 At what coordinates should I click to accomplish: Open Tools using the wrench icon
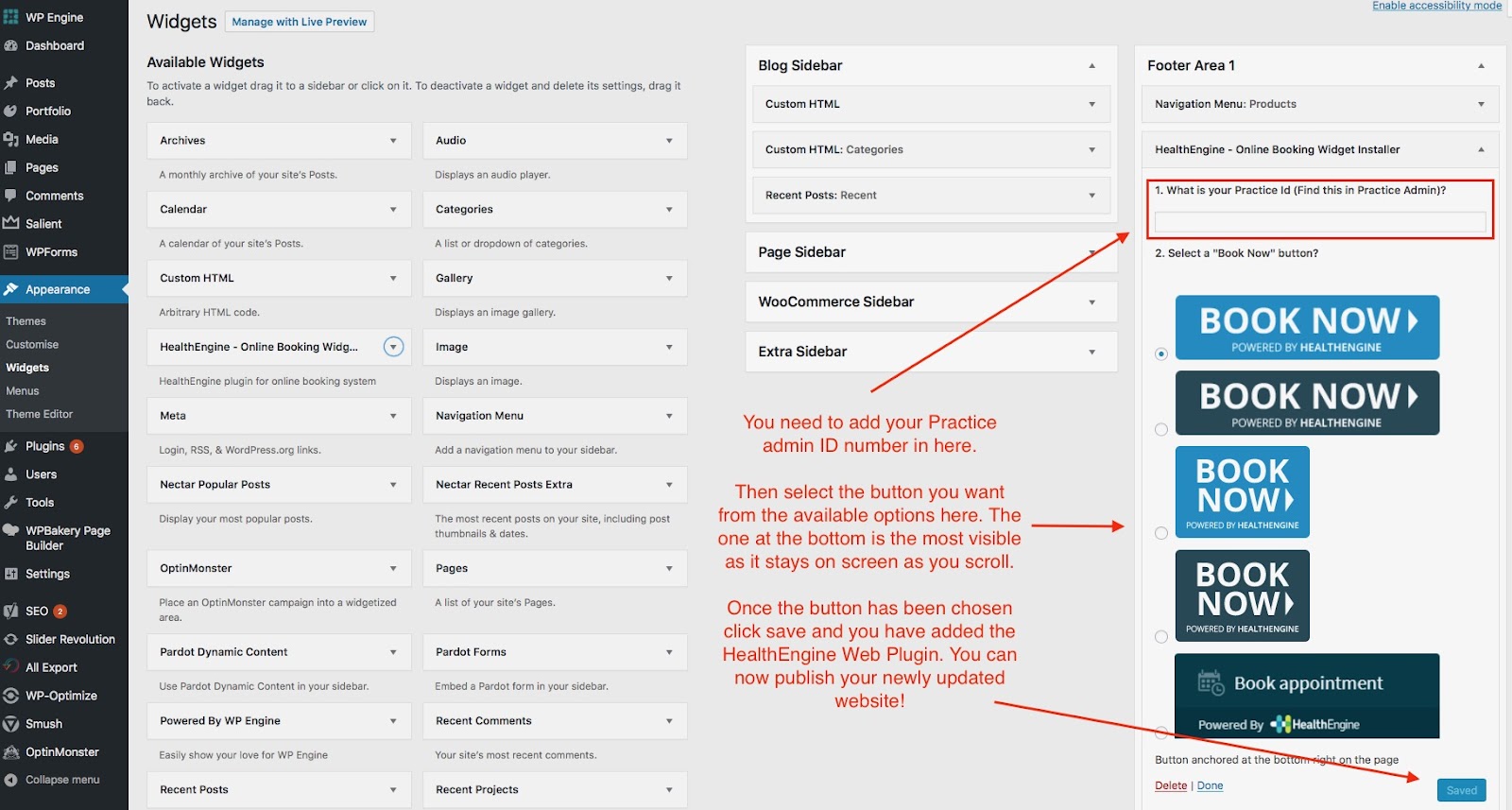pos(11,503)
